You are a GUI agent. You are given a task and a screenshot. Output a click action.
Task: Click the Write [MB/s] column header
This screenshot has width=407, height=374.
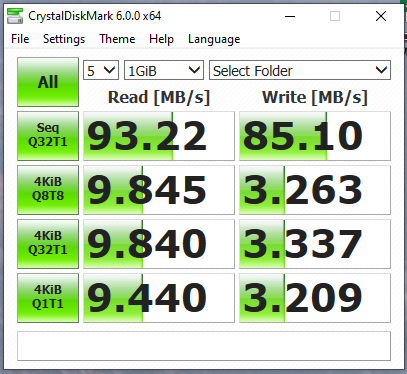pyautogui.click(x=315, y=97)
